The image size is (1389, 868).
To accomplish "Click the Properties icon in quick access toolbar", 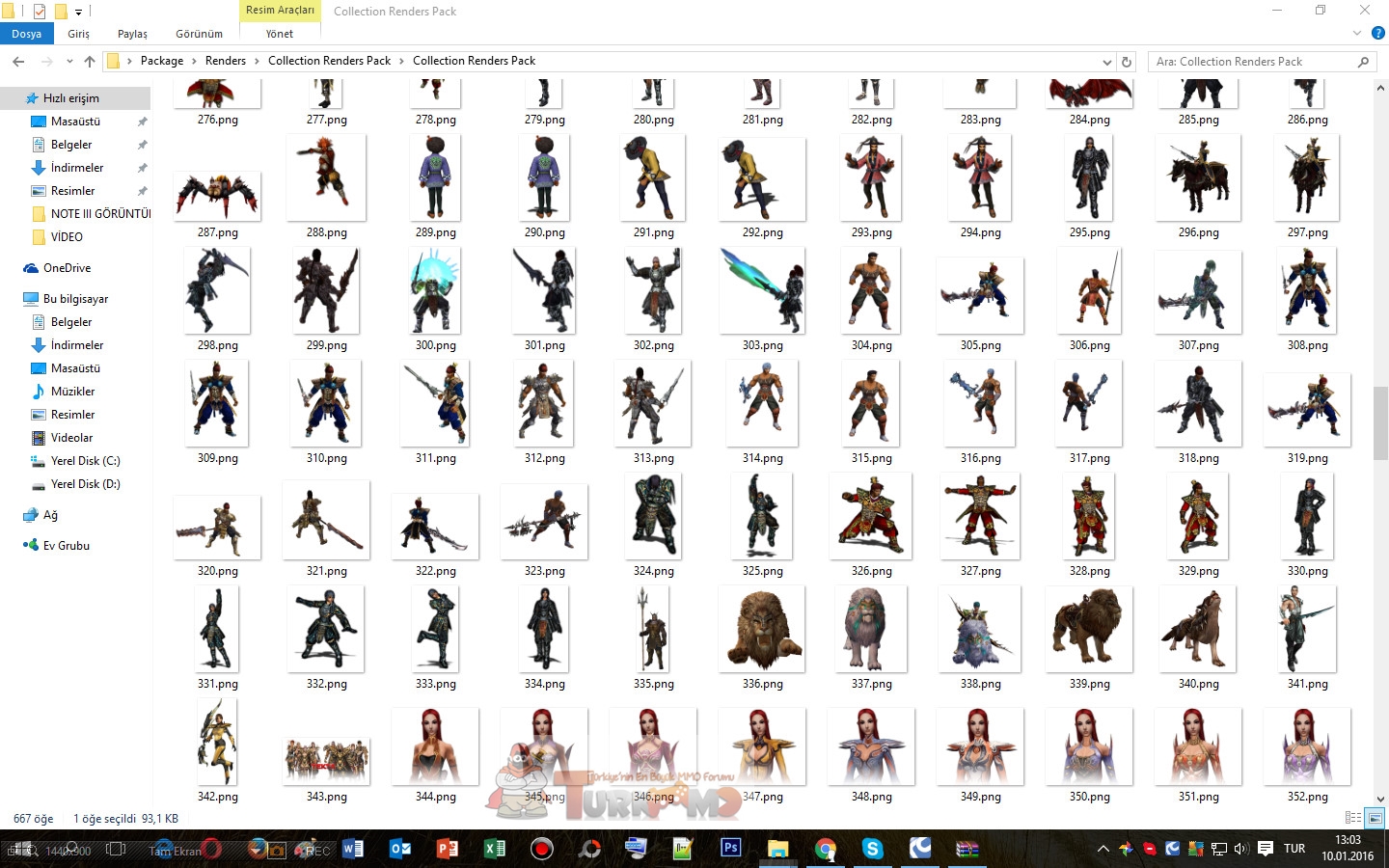I will [40, 12].
